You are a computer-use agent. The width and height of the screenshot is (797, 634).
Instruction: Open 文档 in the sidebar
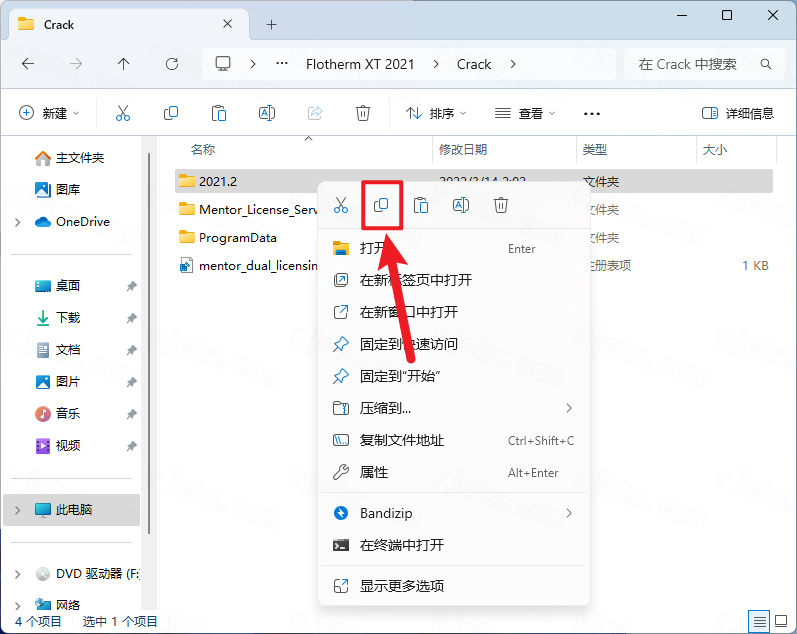coord(57,350)
